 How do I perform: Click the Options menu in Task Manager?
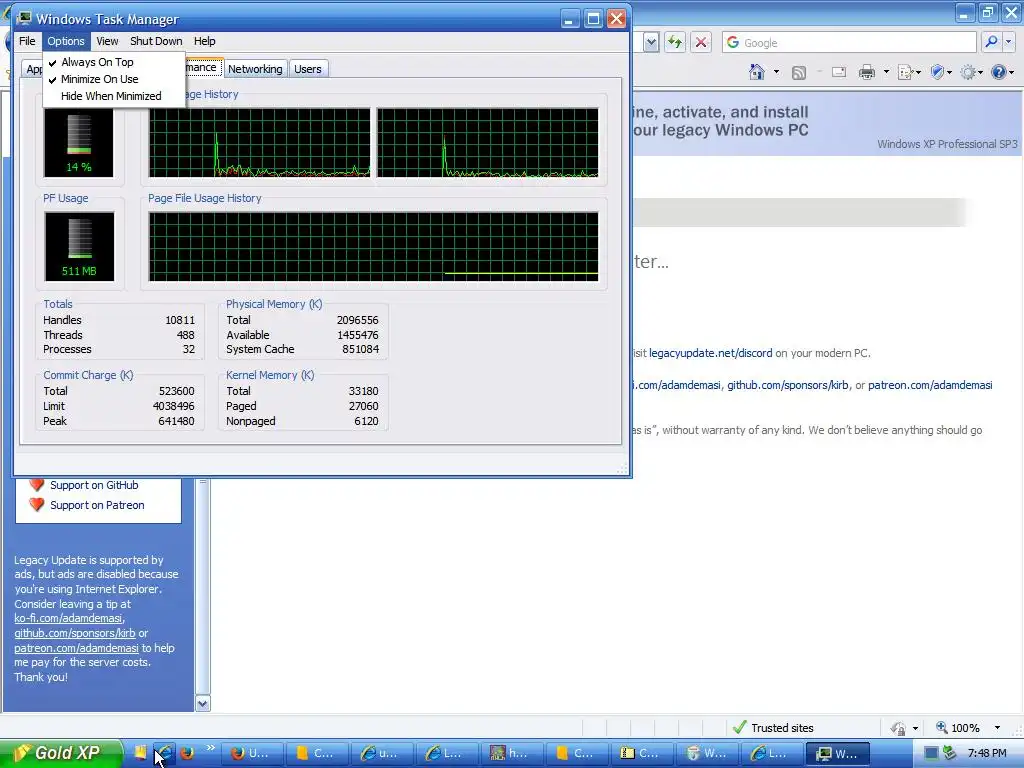click(66, 41)
